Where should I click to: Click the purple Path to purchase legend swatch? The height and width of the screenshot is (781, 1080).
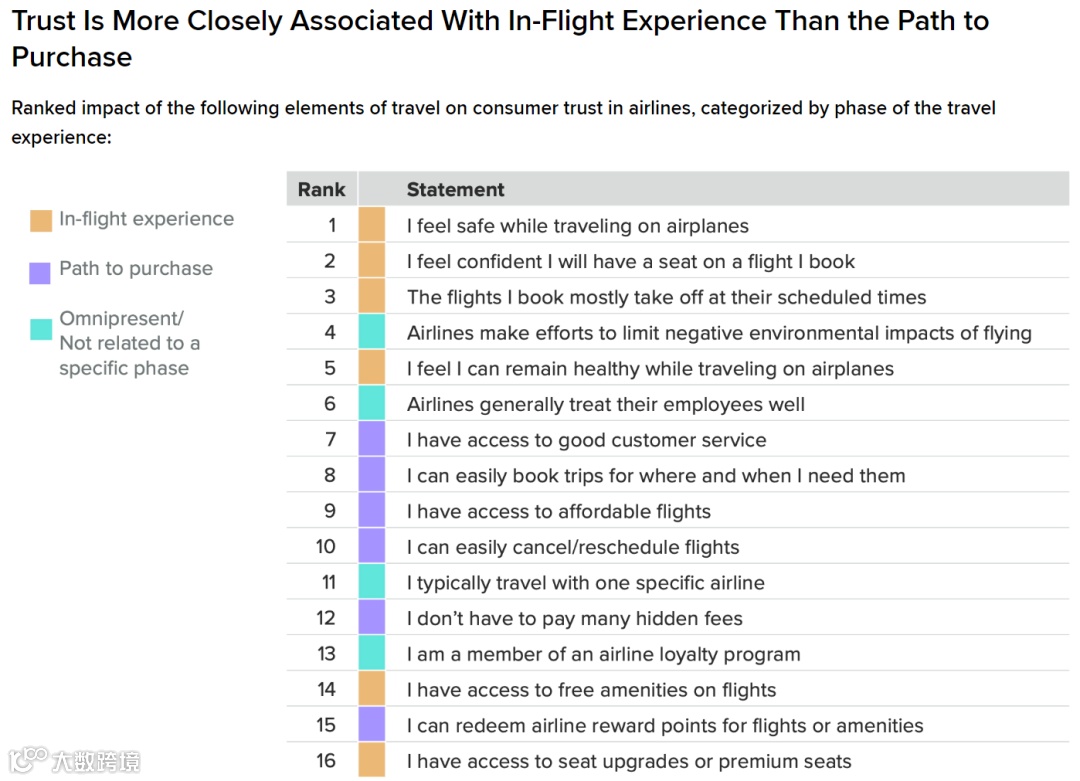pyautogui.click(x=40, y=270)
